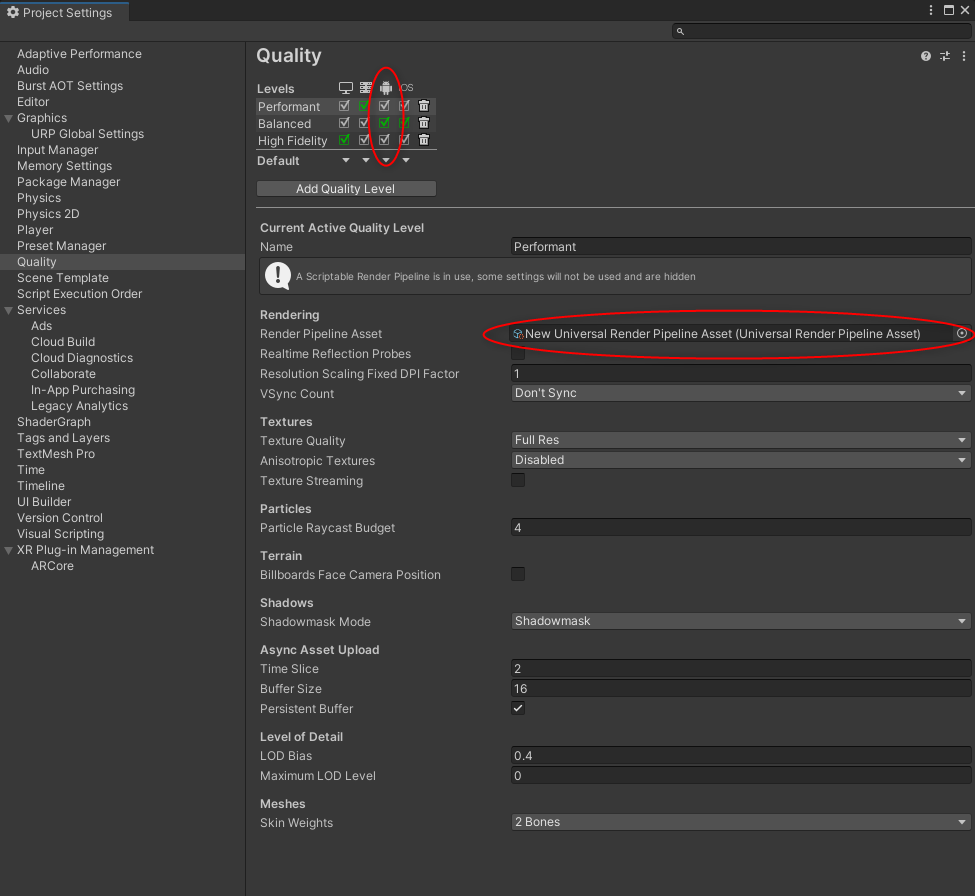Click the Maximum LOD Level field
The width and height of the screenshot is (975, 896).
pos(741,775)
